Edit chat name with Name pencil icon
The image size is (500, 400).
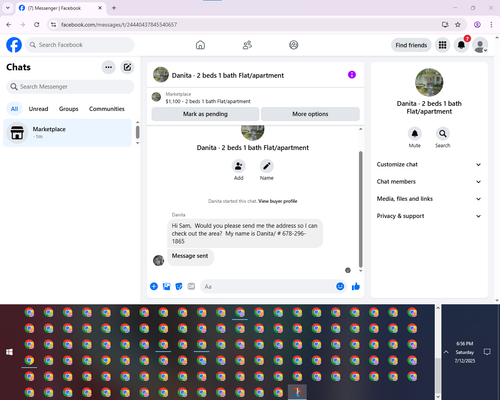[267, 166]
